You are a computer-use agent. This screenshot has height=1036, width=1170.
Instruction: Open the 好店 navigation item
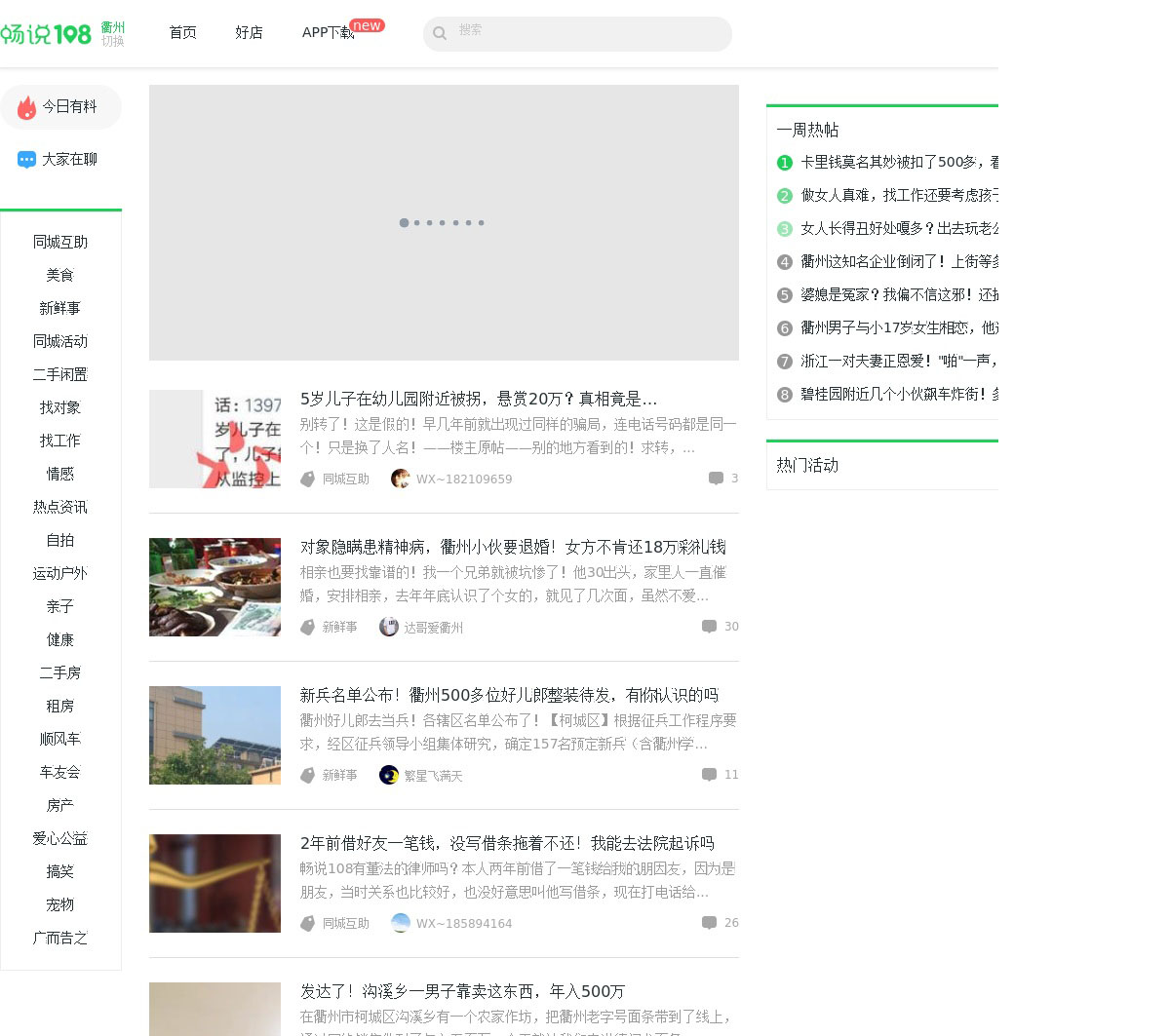click(249, 33)
